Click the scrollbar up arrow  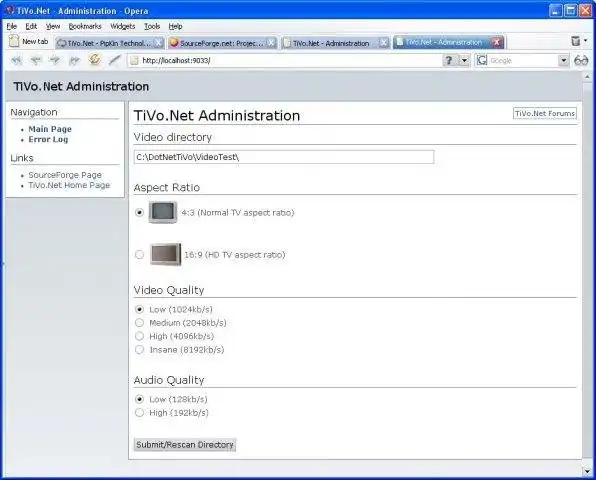pyautogui.click(x=587, y=77)
